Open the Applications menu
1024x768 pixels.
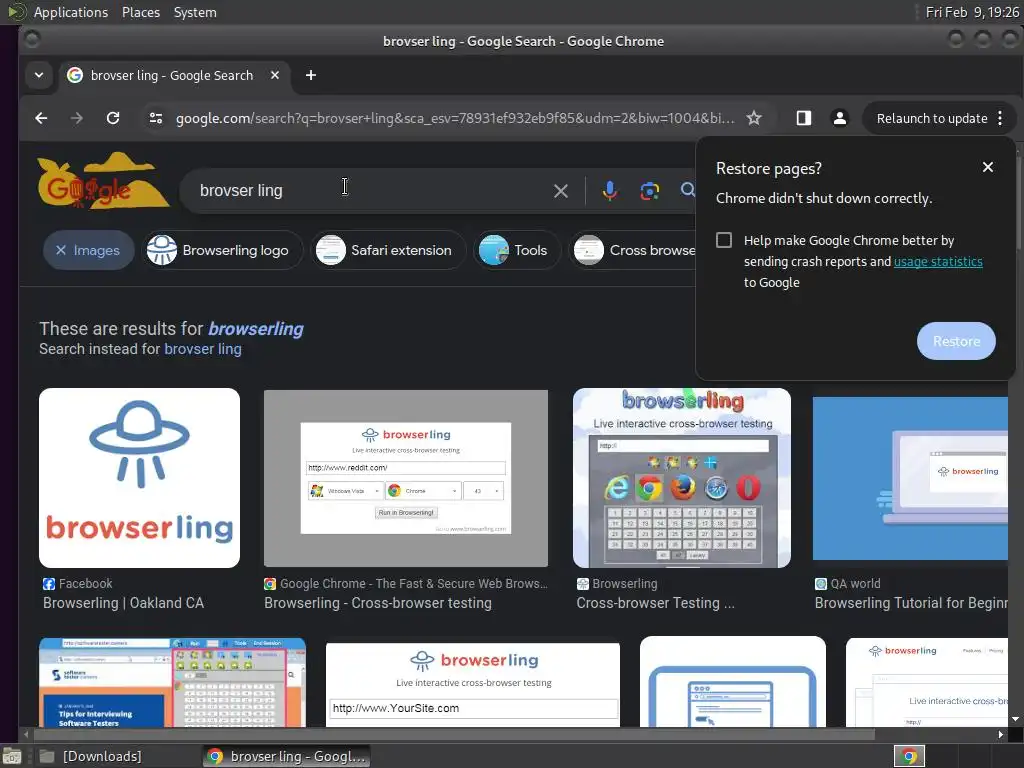point(71,12)
